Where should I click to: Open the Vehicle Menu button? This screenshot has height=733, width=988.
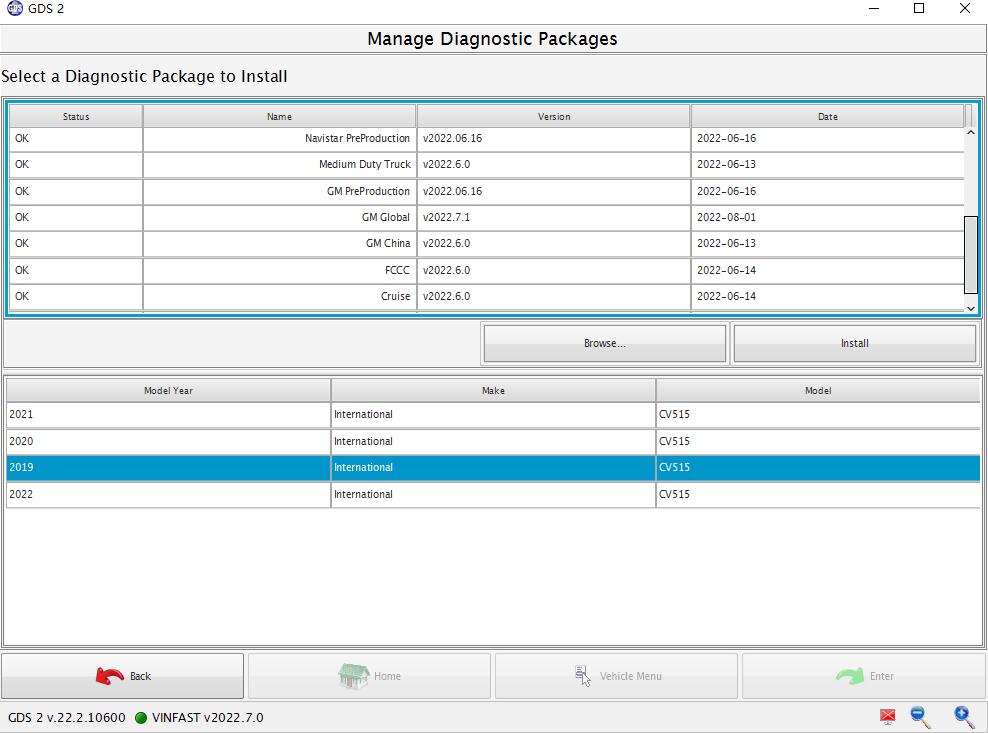(616, 676)
